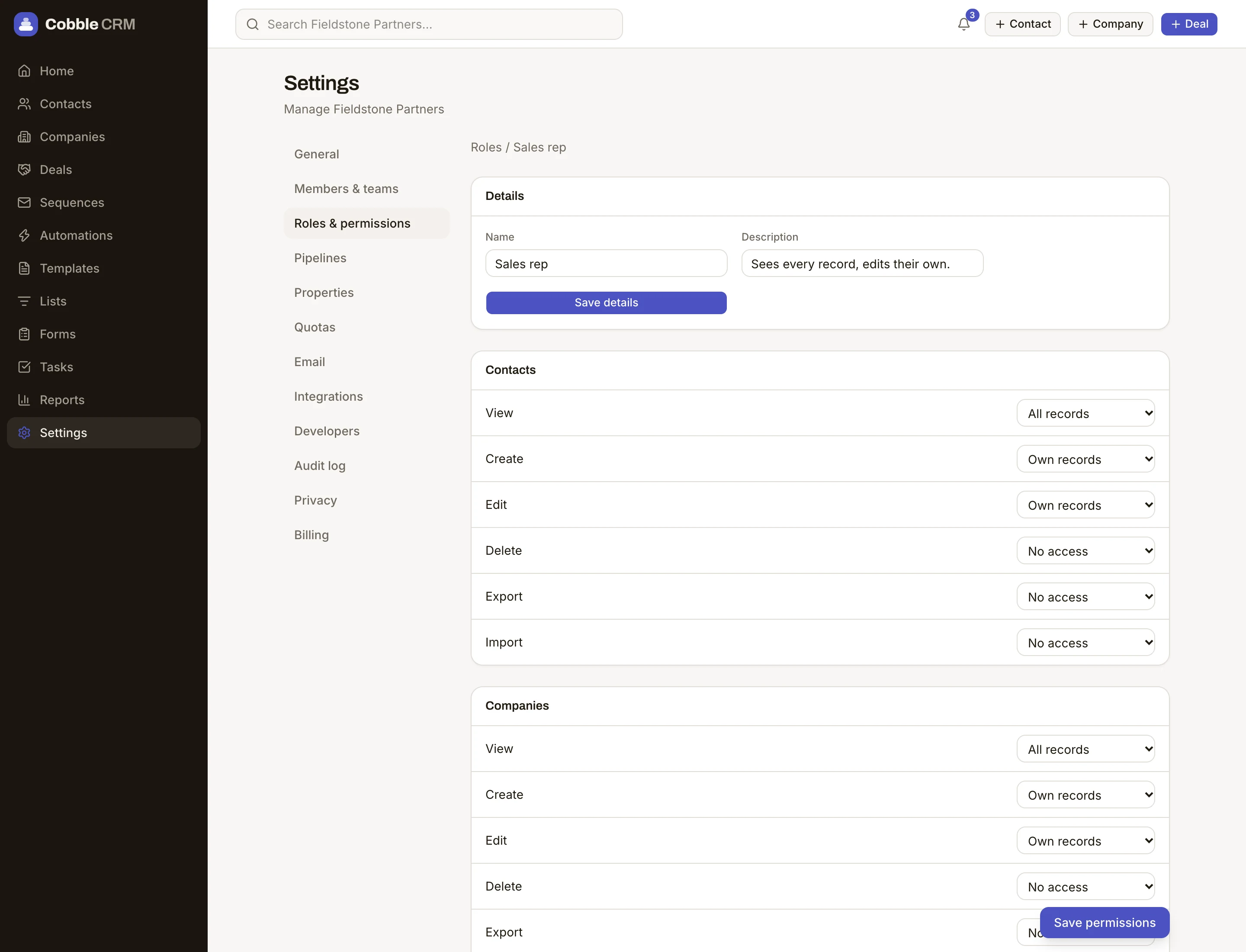Open notifications bell with 3 badge
The width and height of the screenshot is (1246, 952).
pyautogui.click(x=964, y=24)
